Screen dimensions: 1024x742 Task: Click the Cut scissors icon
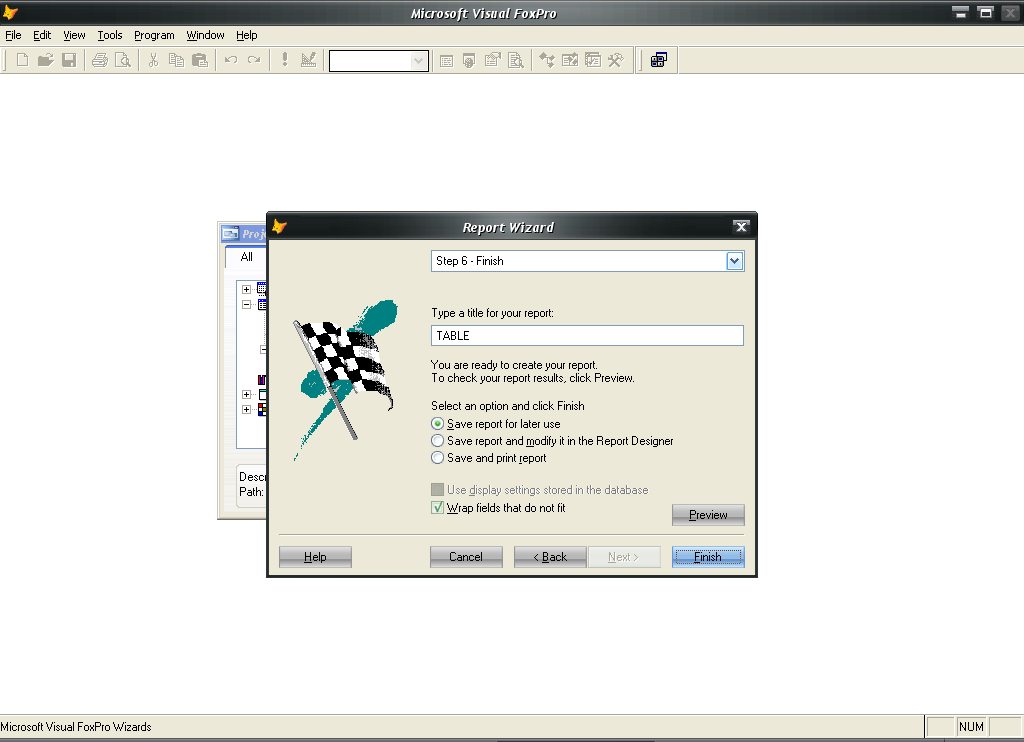tap(153, 61)
